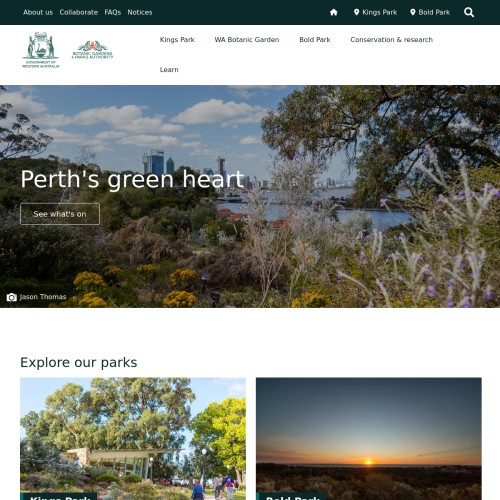Click the Botanic Gardens & Parks Authority logo
This screenshot has width=500, height=500.
[x=93, y=50]
